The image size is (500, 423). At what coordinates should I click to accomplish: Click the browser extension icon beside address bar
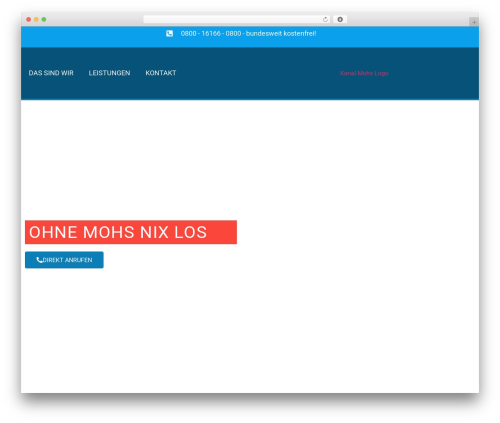pyautogui.click(x=340, y=19)
